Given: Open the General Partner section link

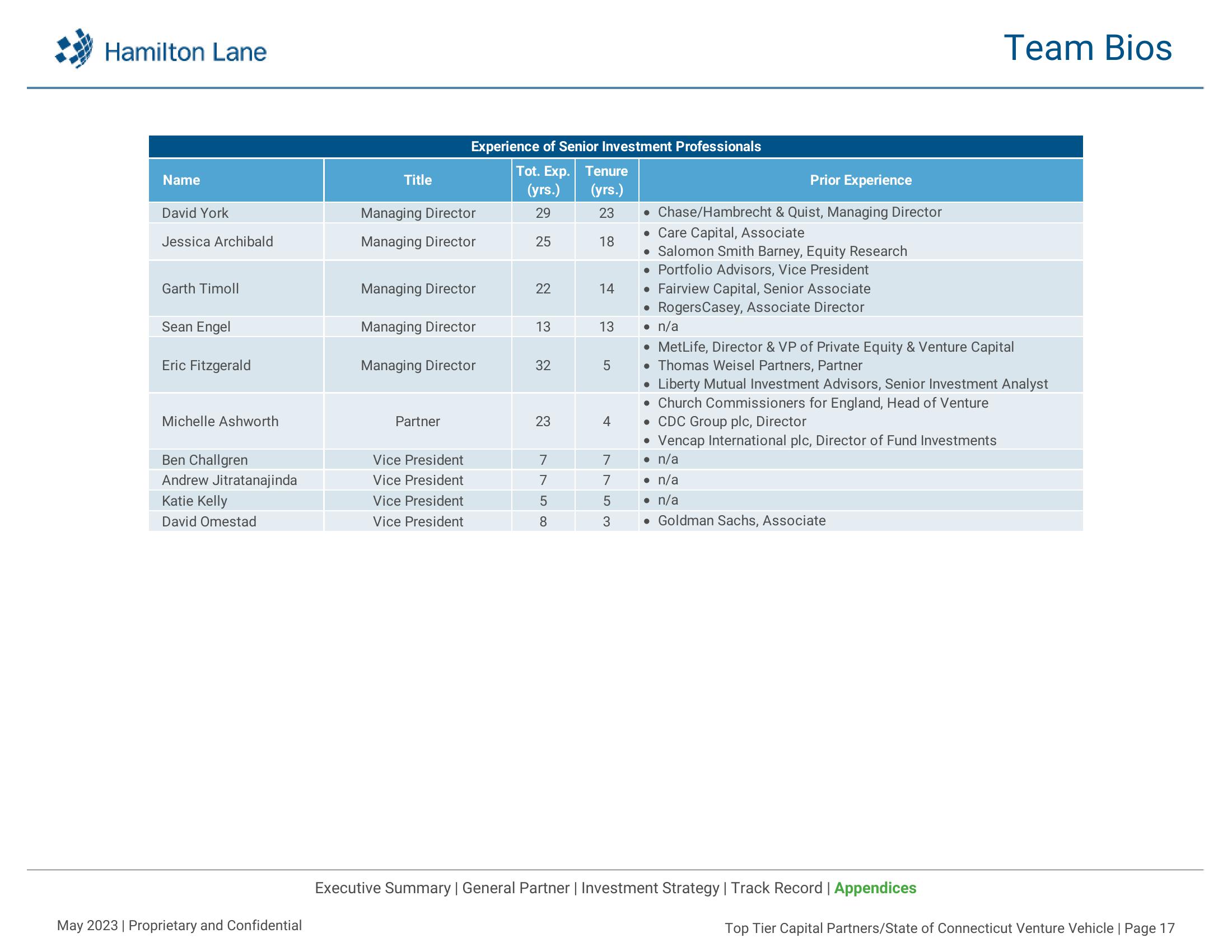Looking at the screenshot, I should (516, 888).
